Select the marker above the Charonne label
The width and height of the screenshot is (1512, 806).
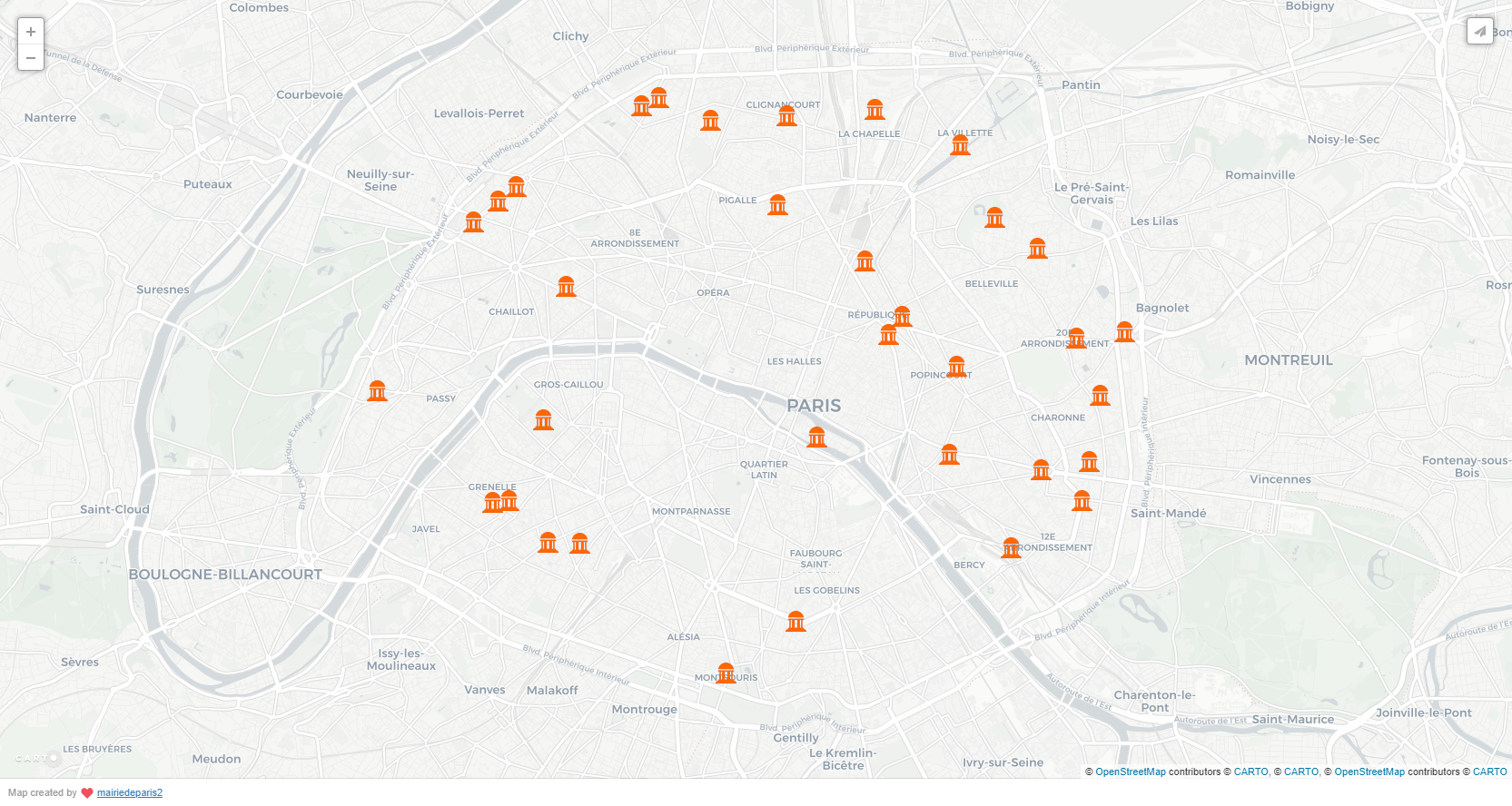tap(1101, 395)
